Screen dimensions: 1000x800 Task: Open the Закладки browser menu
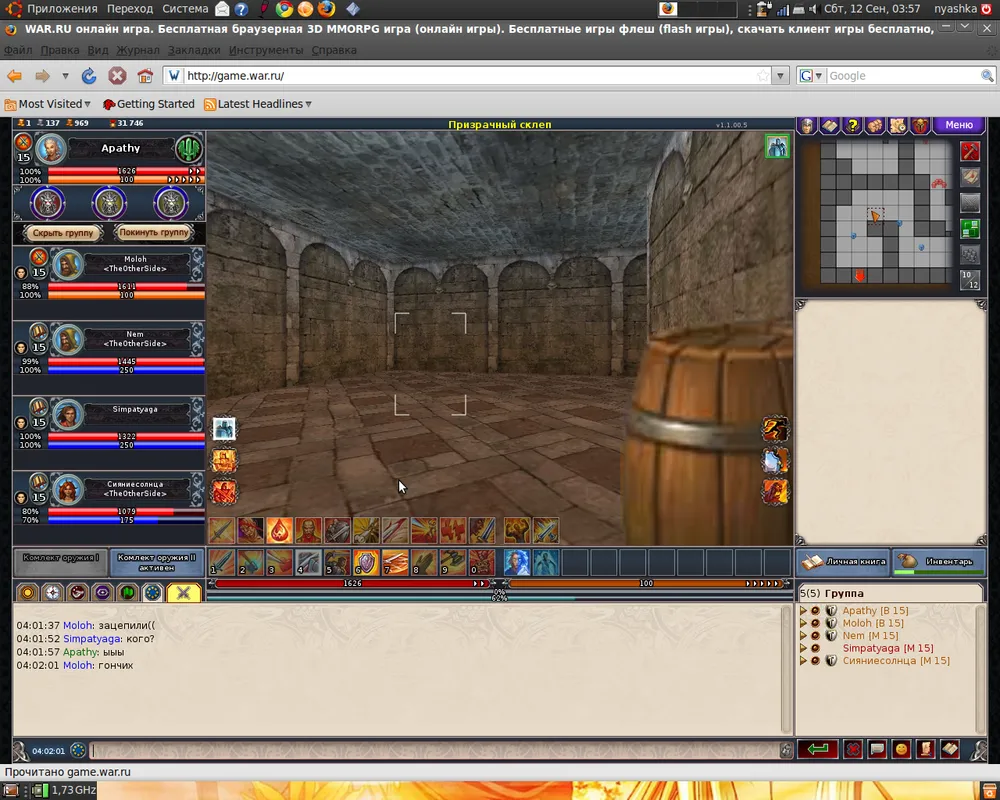(x=193, y=50)
